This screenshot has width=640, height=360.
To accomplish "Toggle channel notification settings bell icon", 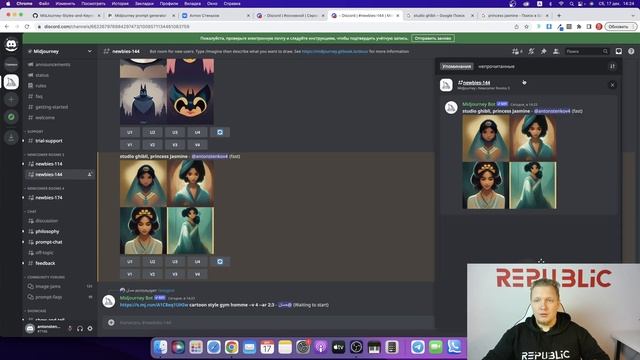I will pyautogui.click(x=531, y=51).
